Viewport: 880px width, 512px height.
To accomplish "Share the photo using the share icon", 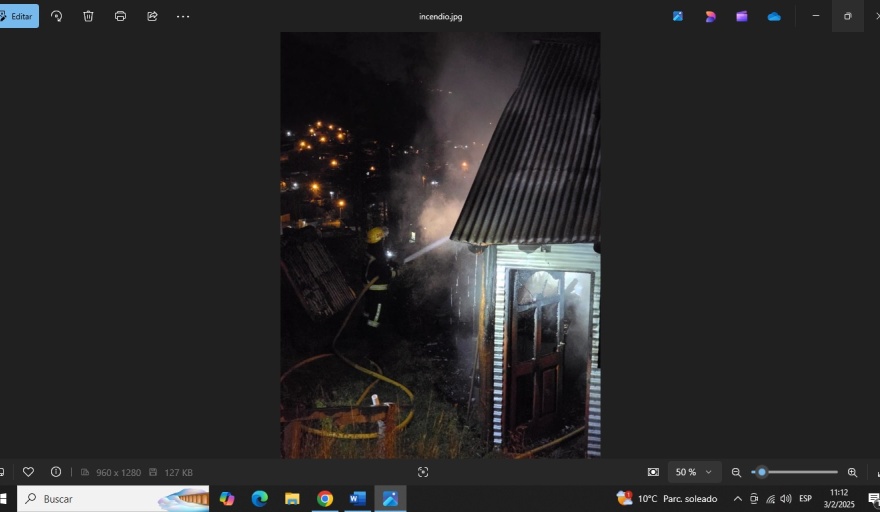I will 152,16.
